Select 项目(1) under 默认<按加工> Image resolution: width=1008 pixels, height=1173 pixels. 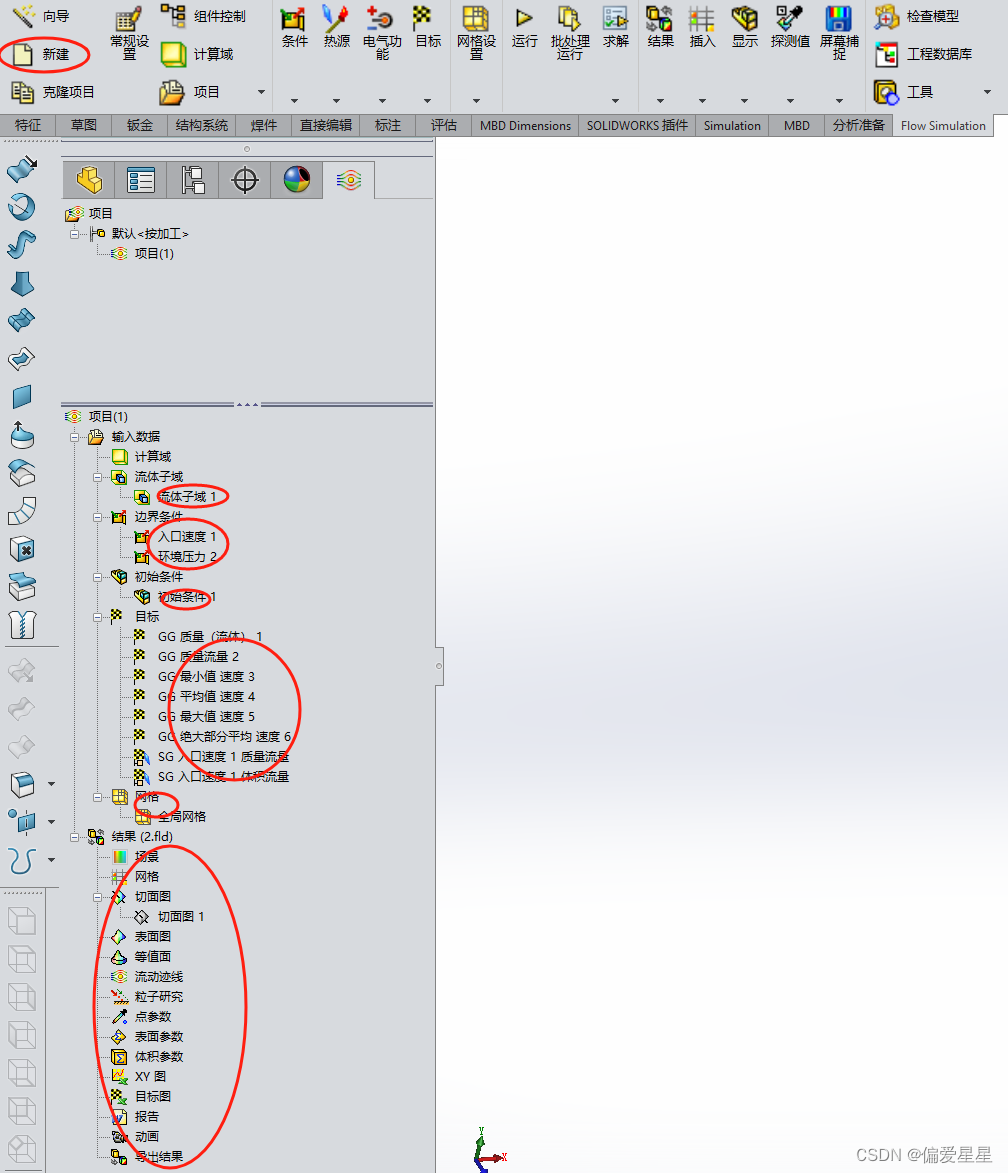click(x=153, y=254)
